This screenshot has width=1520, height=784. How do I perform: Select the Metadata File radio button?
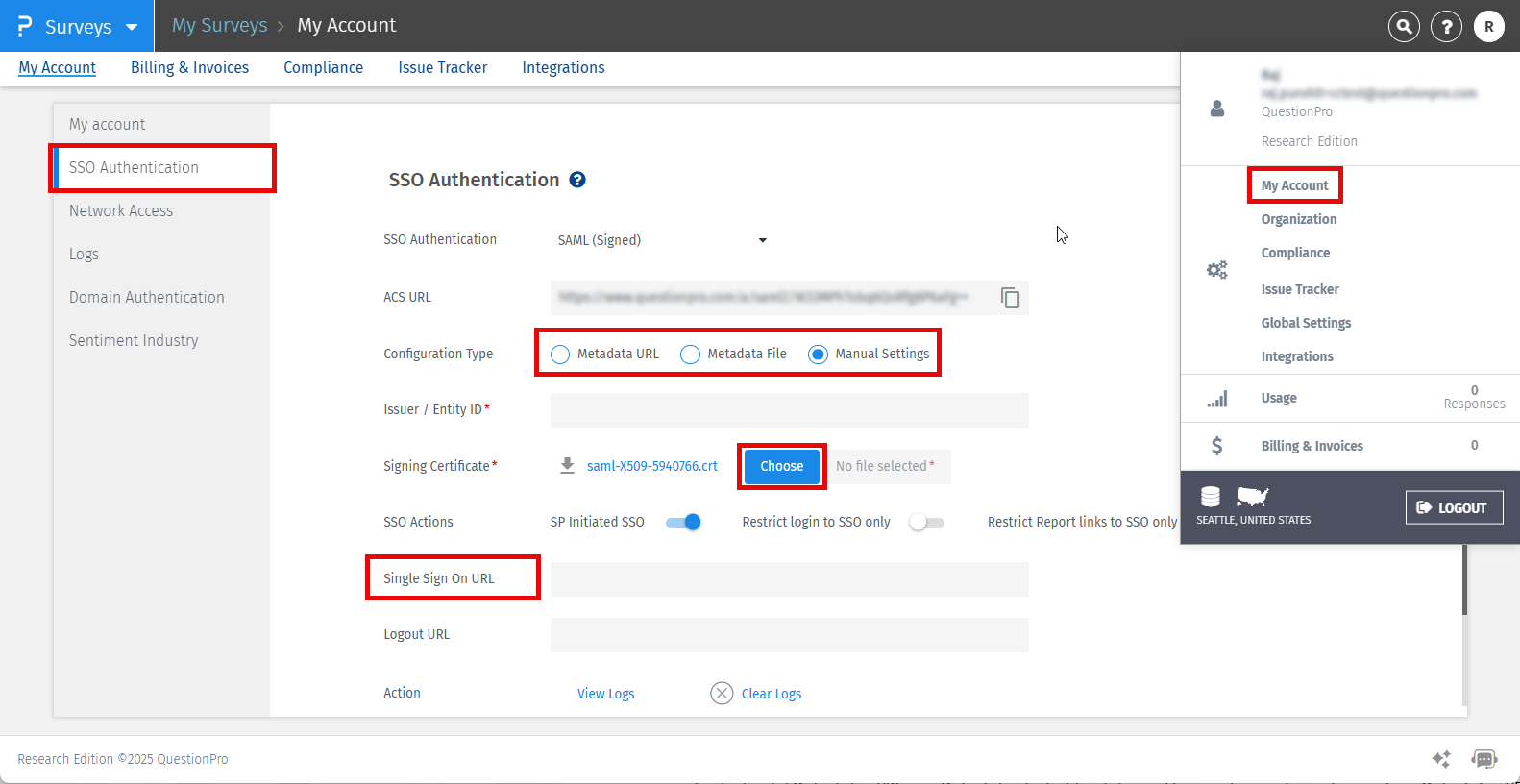click(690, 355)
